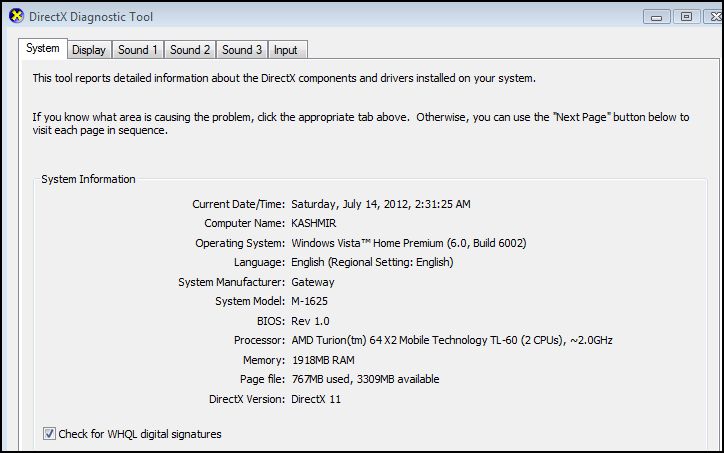Click the DirectX icon in the title bar
724x453 pixels.
(16, 16)
